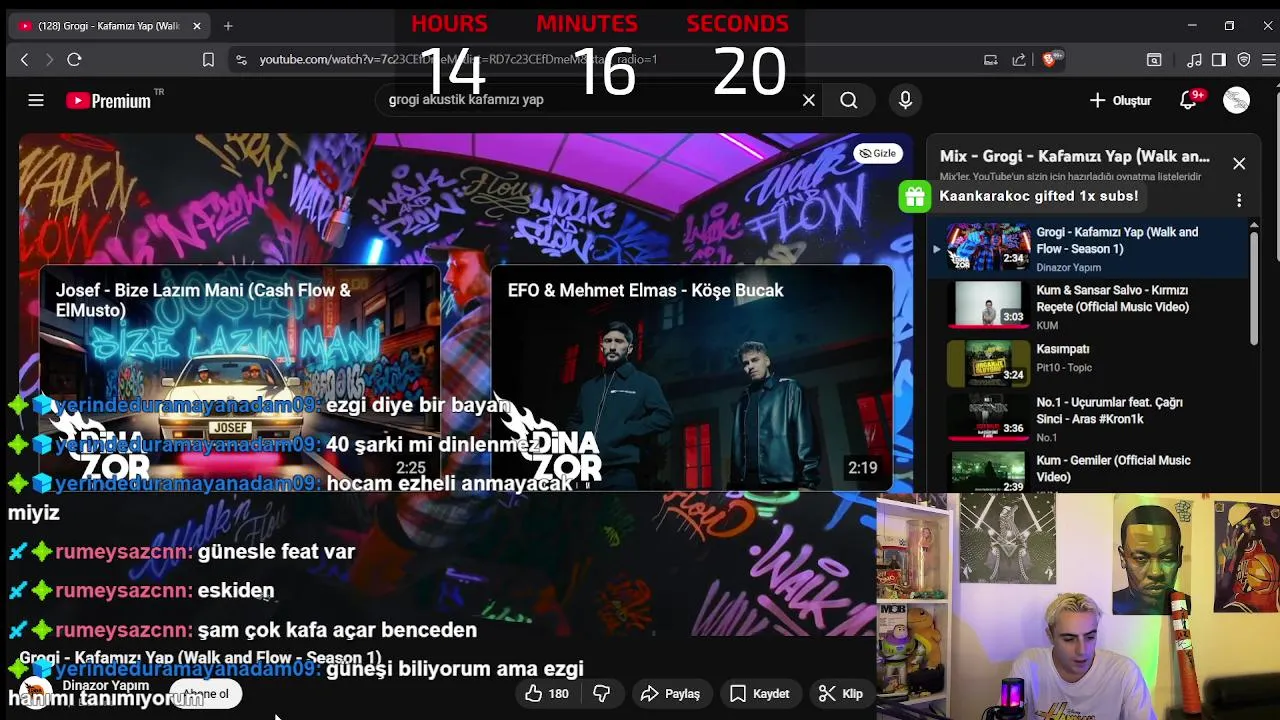The width and height of the screenshot is (1280, 720).
Task: Toggle the browser sidebar panel
Action: [x=1218, y=60]
